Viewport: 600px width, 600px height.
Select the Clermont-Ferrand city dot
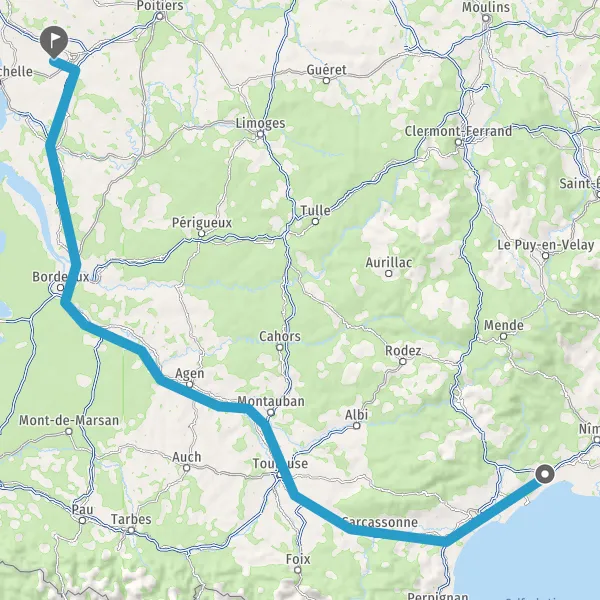coord(458,142)
